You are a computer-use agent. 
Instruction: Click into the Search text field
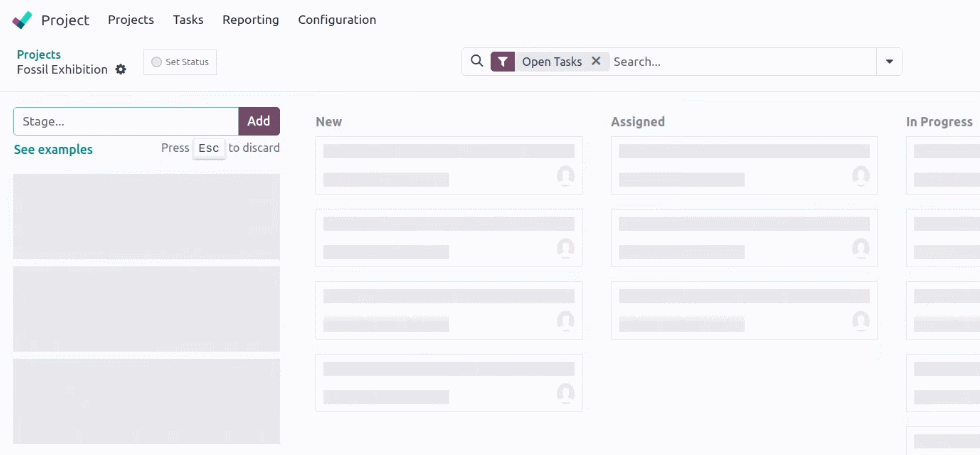[742, 62]
